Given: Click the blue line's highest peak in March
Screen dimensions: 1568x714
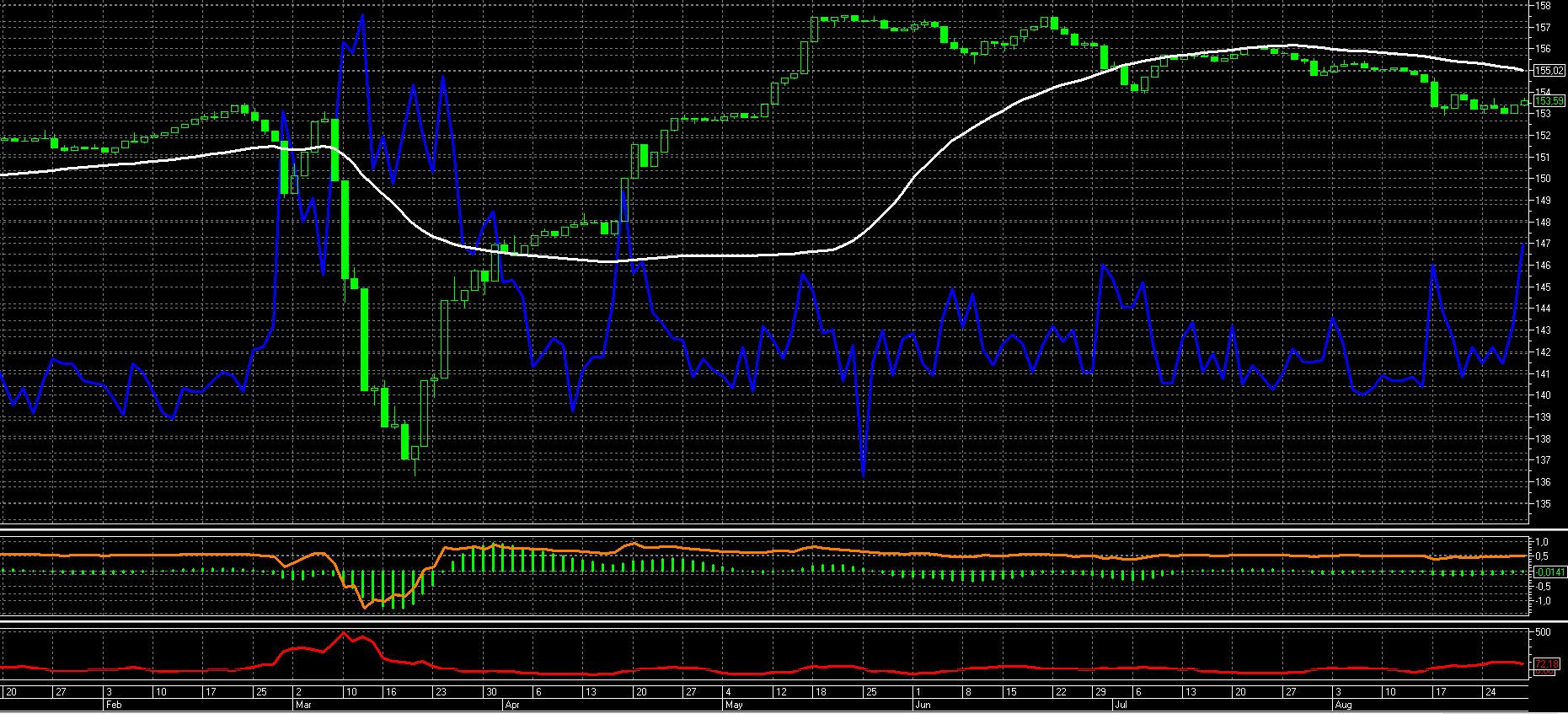Looking at the screenshot, I should tap(362, 15).
